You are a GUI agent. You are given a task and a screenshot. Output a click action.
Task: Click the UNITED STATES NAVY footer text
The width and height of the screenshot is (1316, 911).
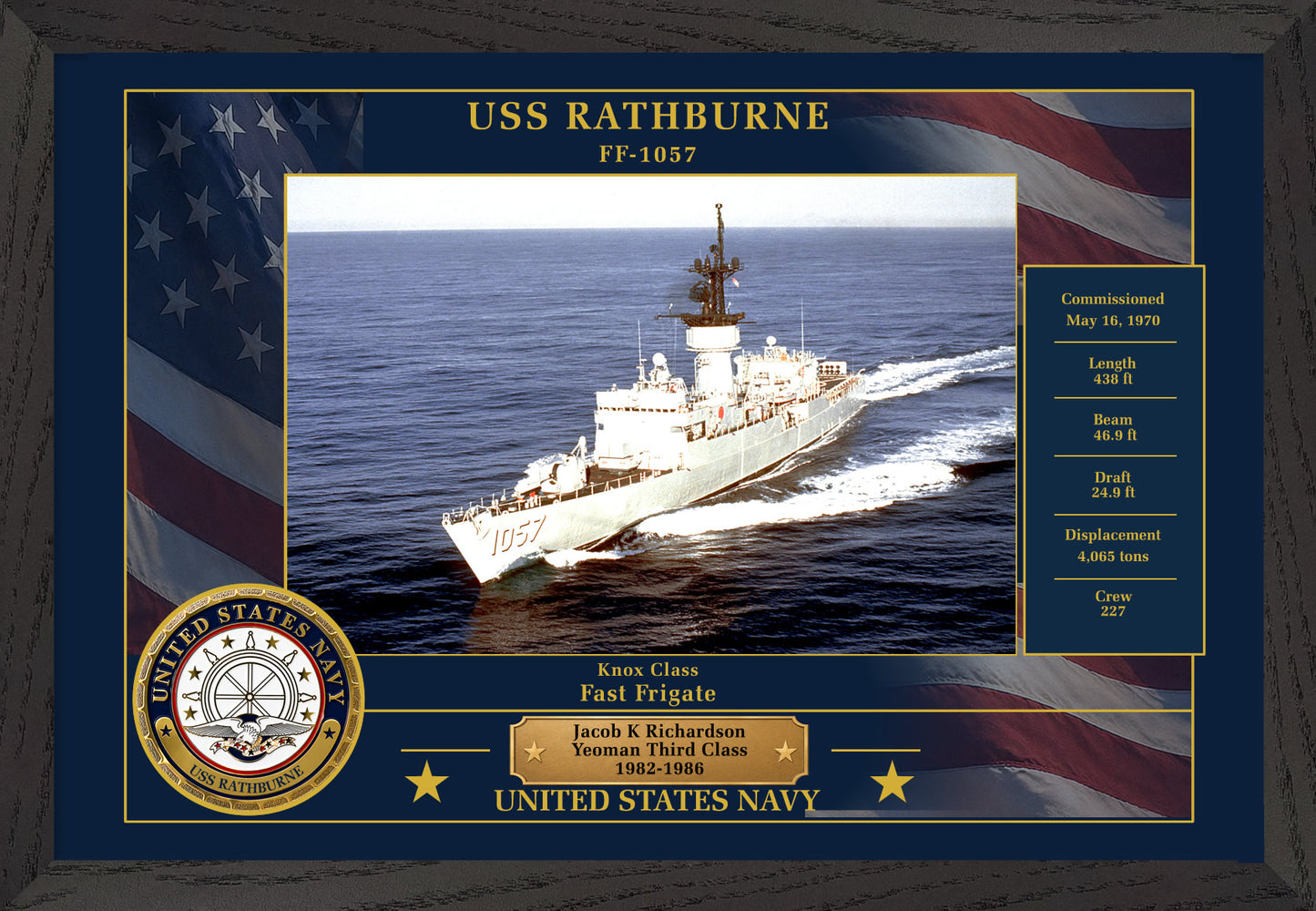[x=657, y=801]
